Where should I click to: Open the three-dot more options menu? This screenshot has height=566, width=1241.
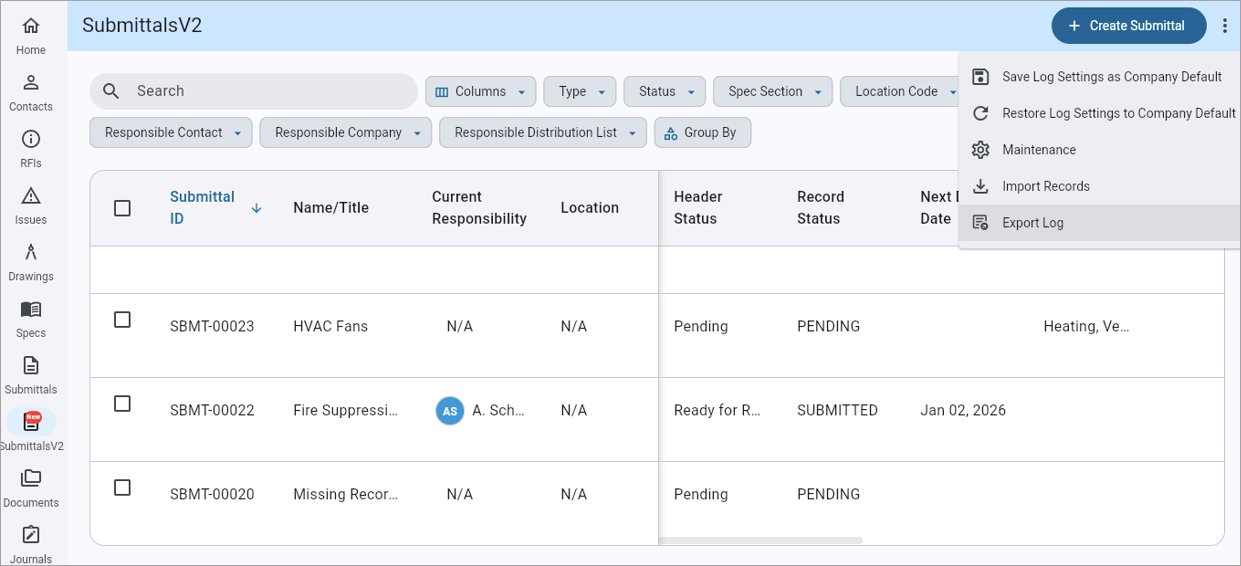pos(1225,26)
